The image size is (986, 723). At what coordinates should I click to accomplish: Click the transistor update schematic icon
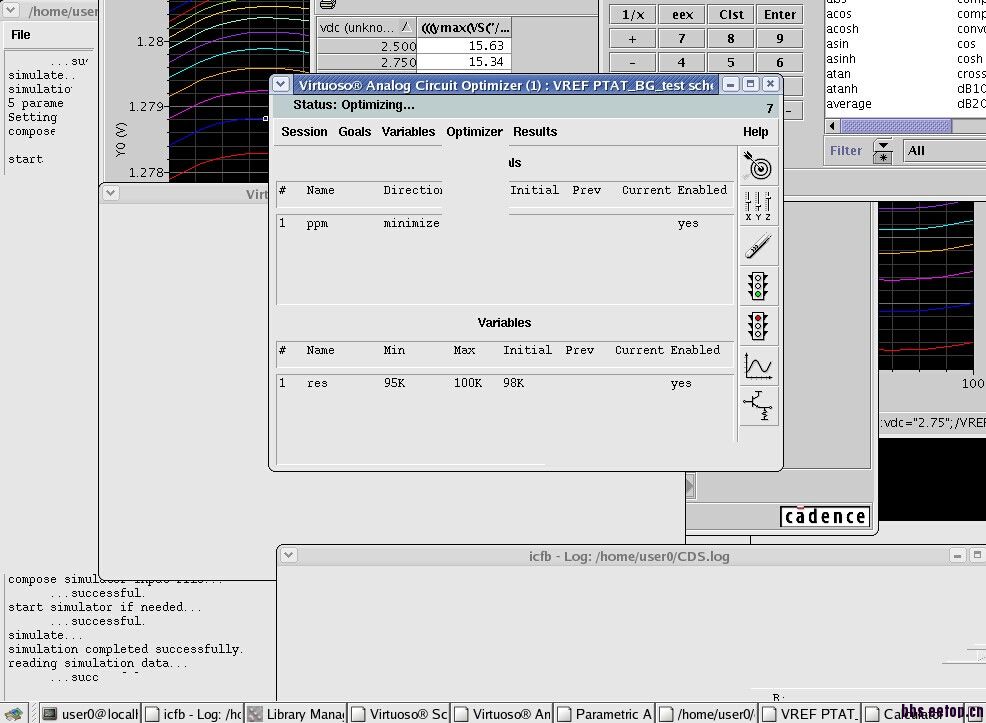[x=758, y=406]
